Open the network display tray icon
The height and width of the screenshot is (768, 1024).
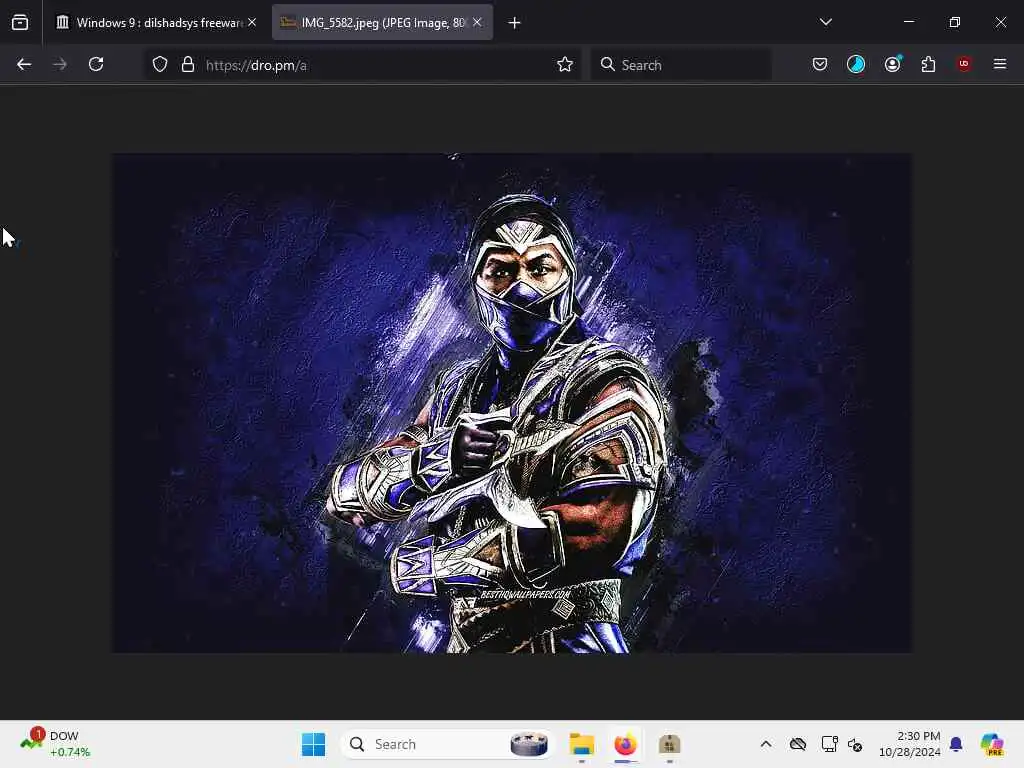coord(829,744)
